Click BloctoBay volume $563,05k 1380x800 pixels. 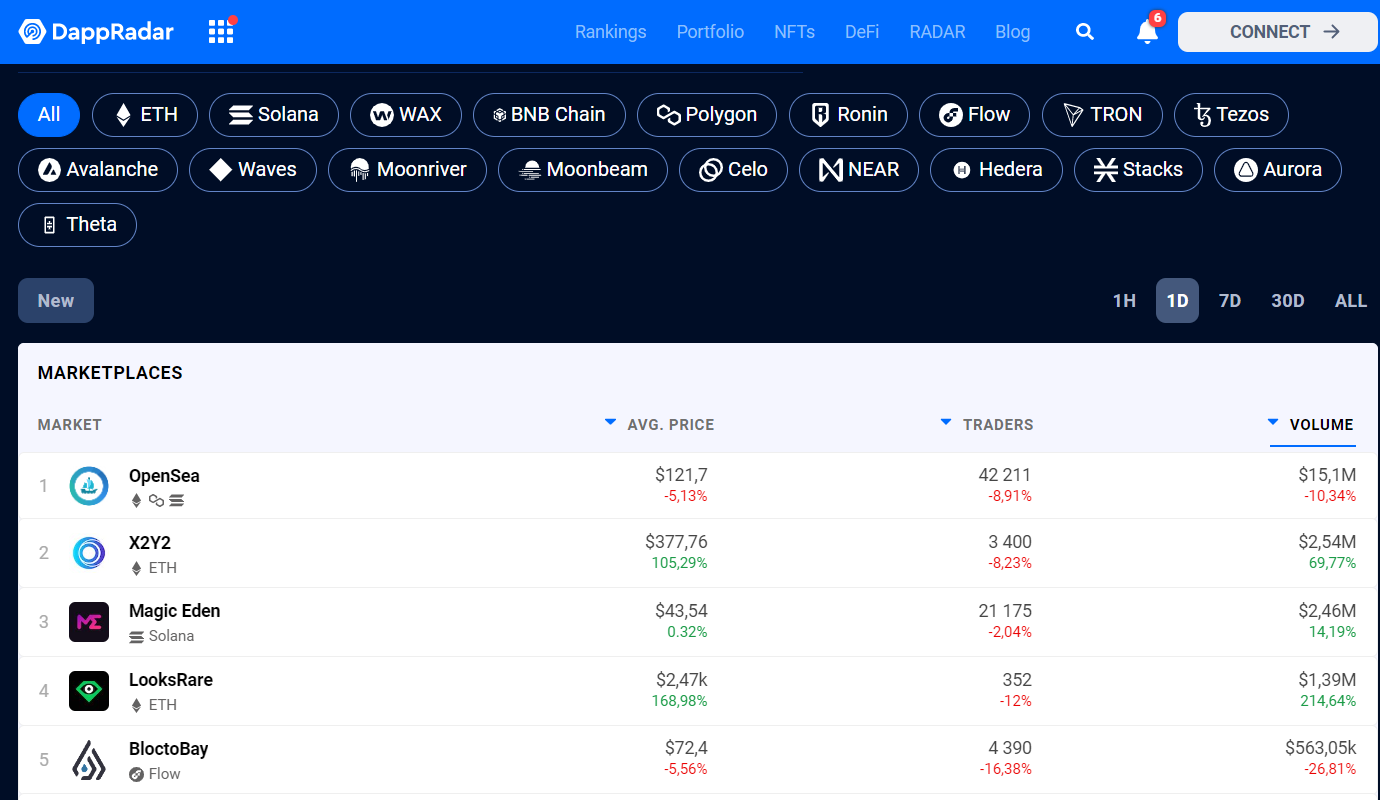(1321, 748)
